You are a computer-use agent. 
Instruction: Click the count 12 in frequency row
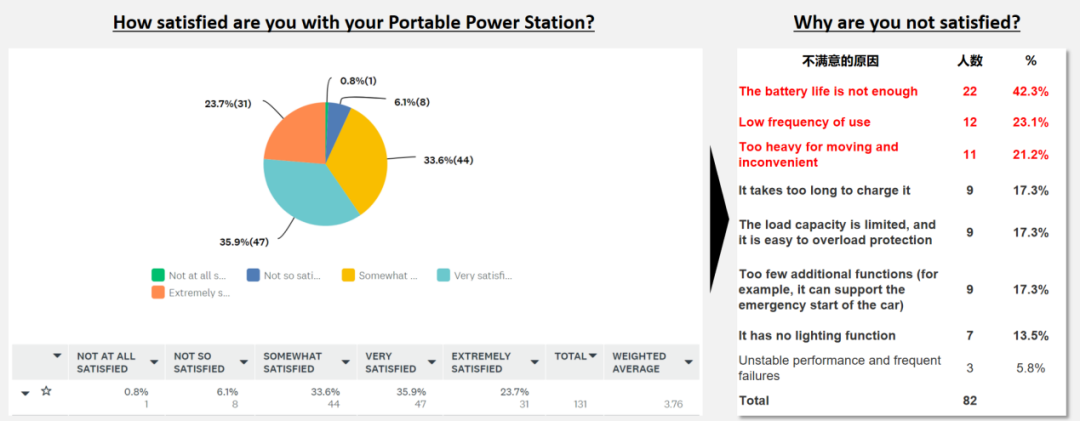point(969,122)
